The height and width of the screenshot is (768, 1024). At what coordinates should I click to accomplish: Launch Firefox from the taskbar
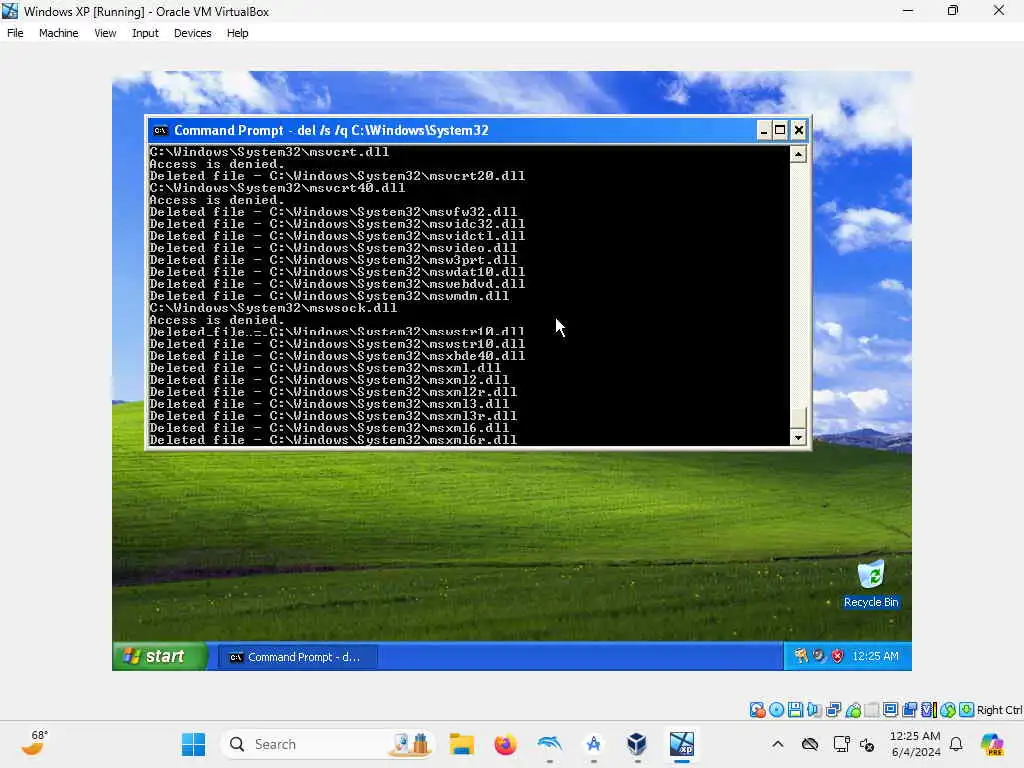click(x=505, y=744)
